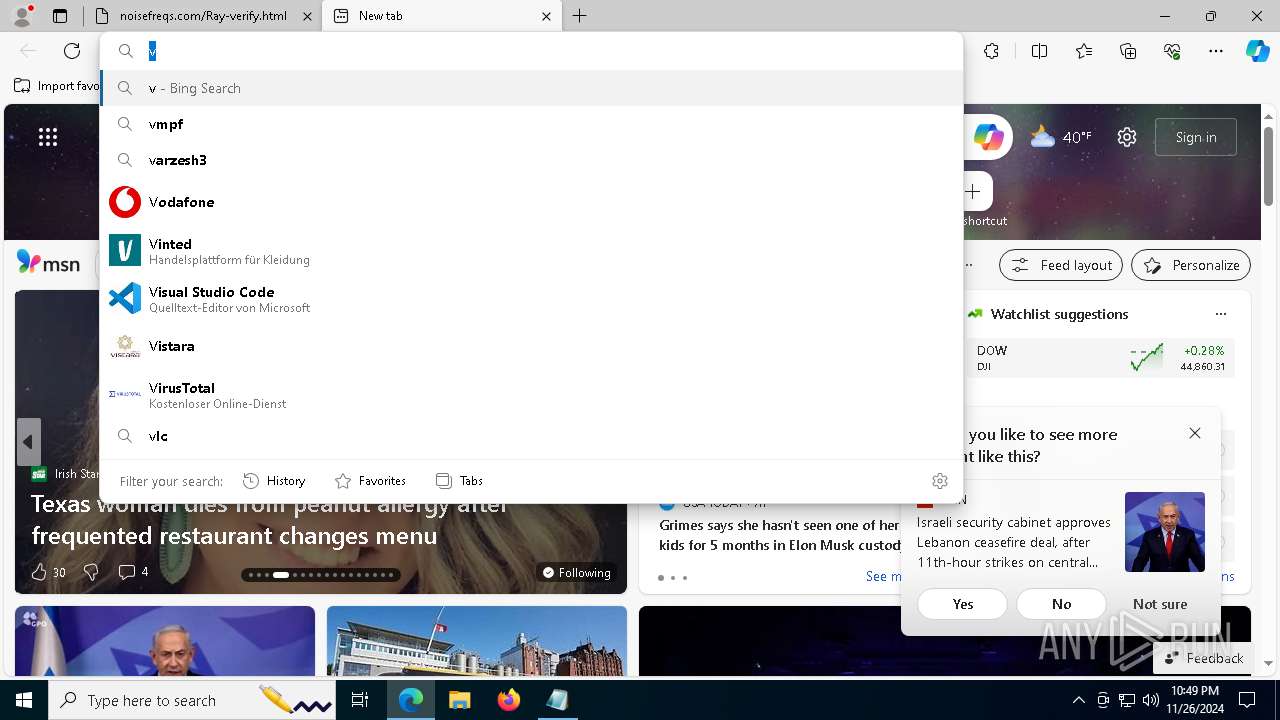Open the MSN logo link
The height and width of the screenshot is (720, 1280).
(48, 264)
